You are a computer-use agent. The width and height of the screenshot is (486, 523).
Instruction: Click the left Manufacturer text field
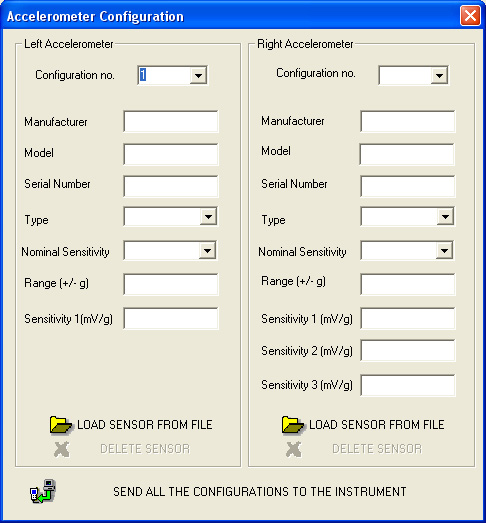(x=171, y=121)
